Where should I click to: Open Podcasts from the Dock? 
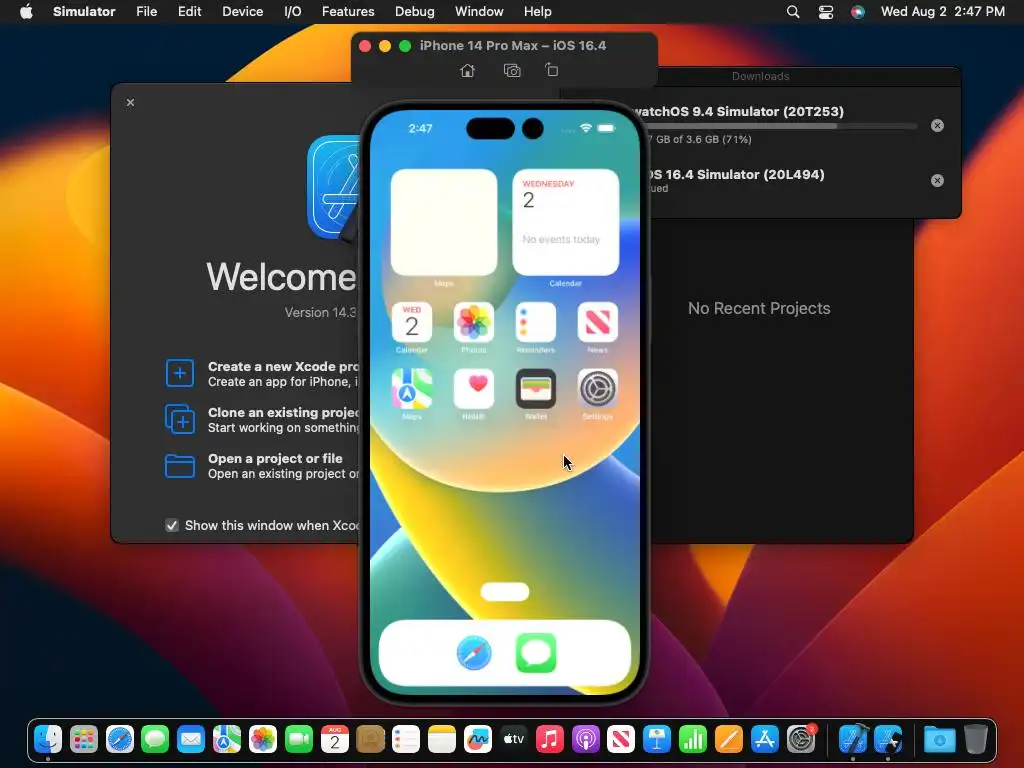585,739
